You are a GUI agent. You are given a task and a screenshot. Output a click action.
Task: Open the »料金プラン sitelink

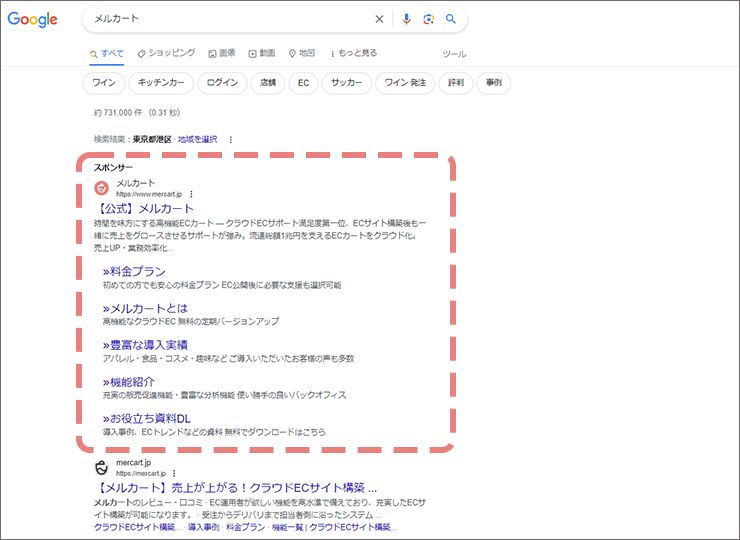(x=135, y=271)
